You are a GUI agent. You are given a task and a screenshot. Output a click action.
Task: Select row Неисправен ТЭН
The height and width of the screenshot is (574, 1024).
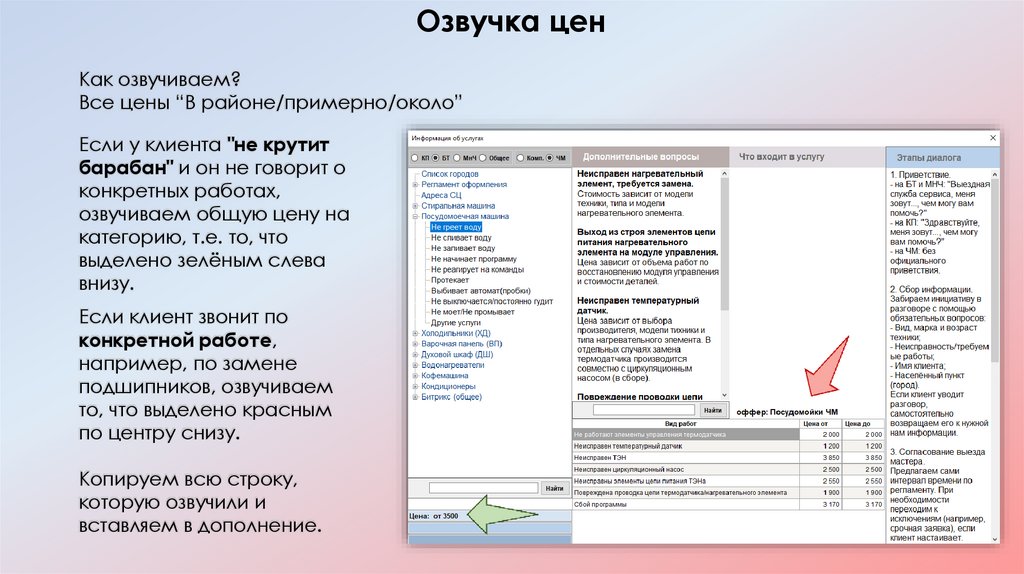[x=728, y=458]
